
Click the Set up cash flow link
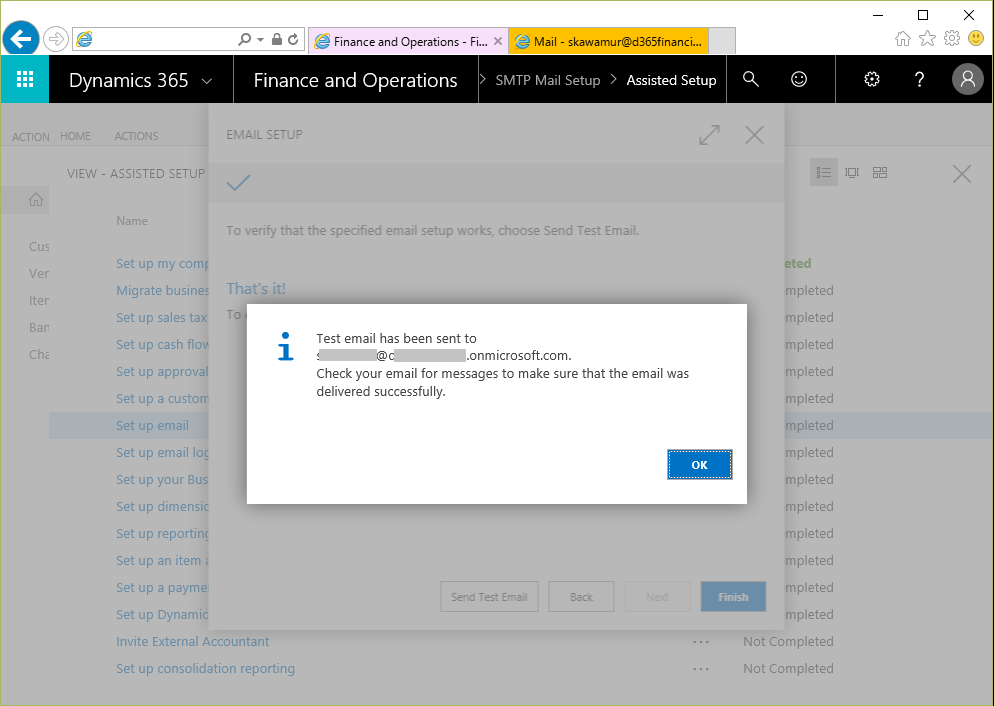pos(162,345)
